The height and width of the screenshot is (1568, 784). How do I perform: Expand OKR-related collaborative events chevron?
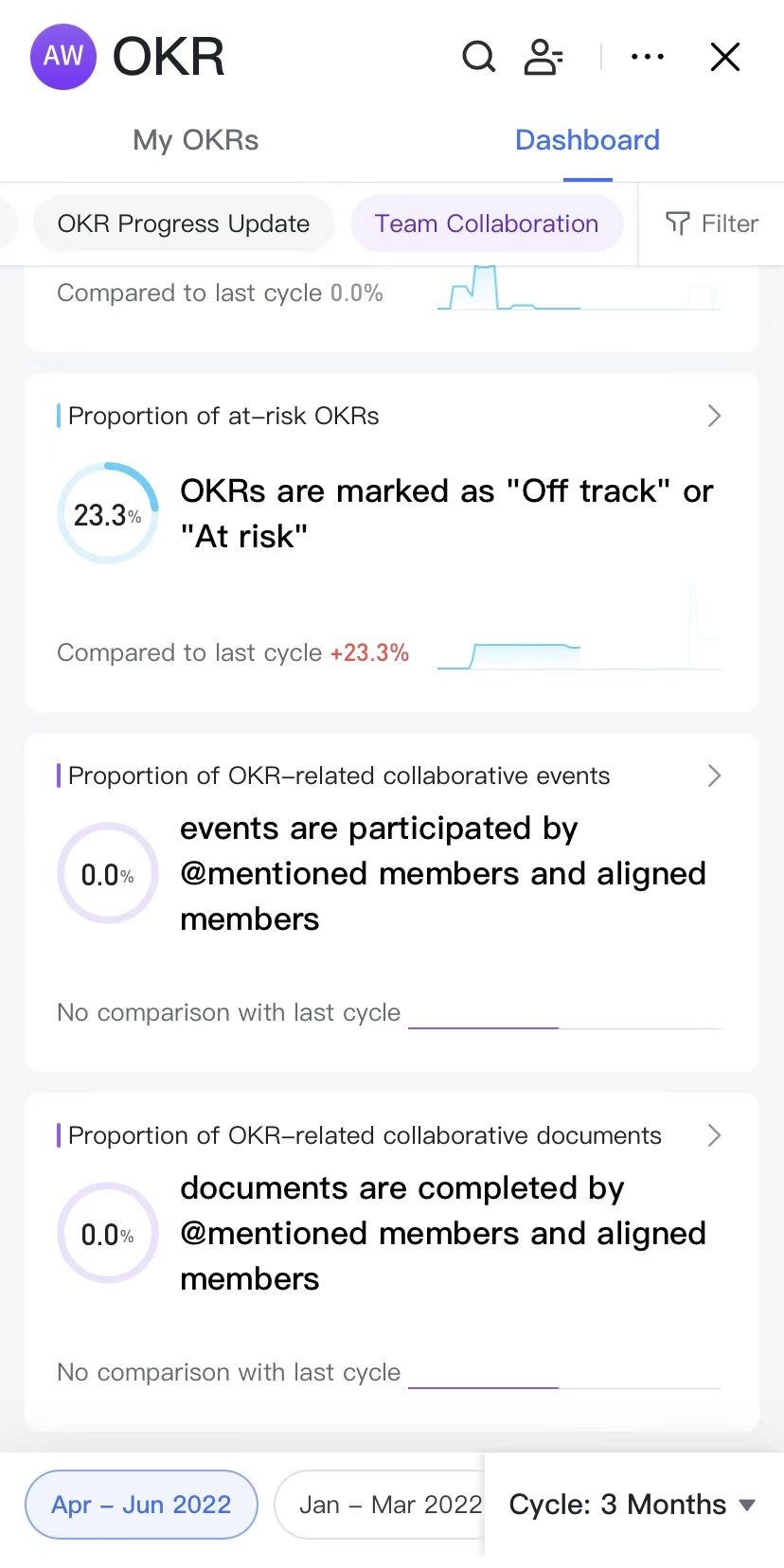click(714, 775)
